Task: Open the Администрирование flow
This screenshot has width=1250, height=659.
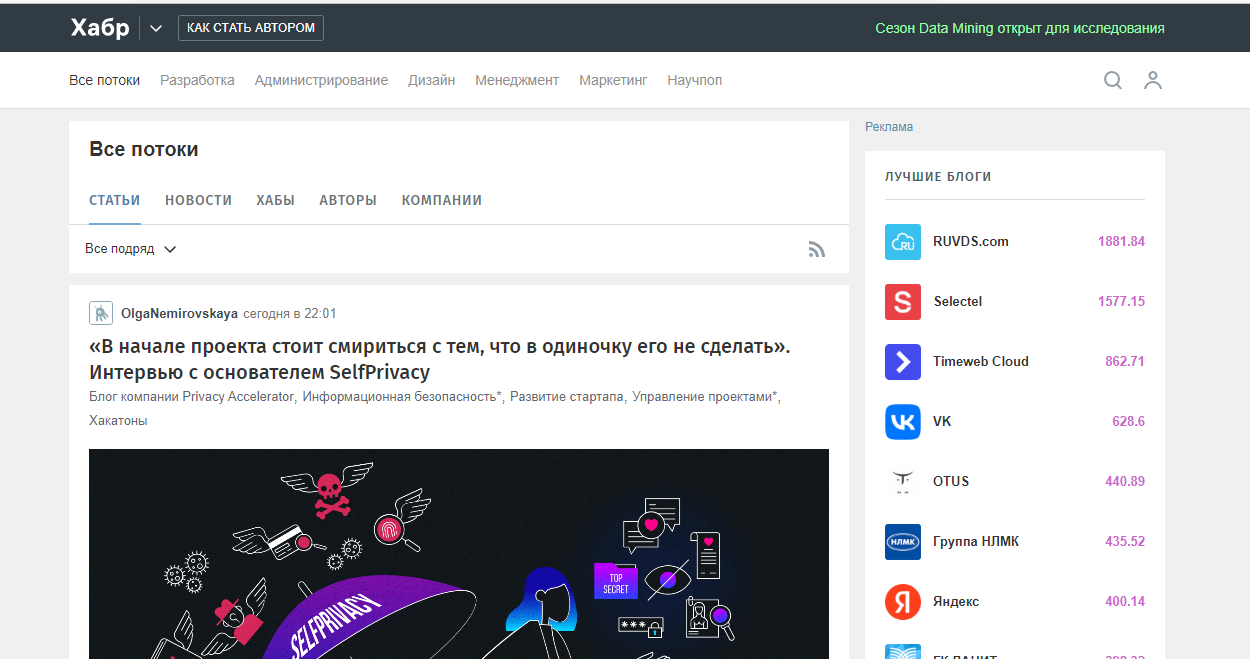Action: click(321, 80)
